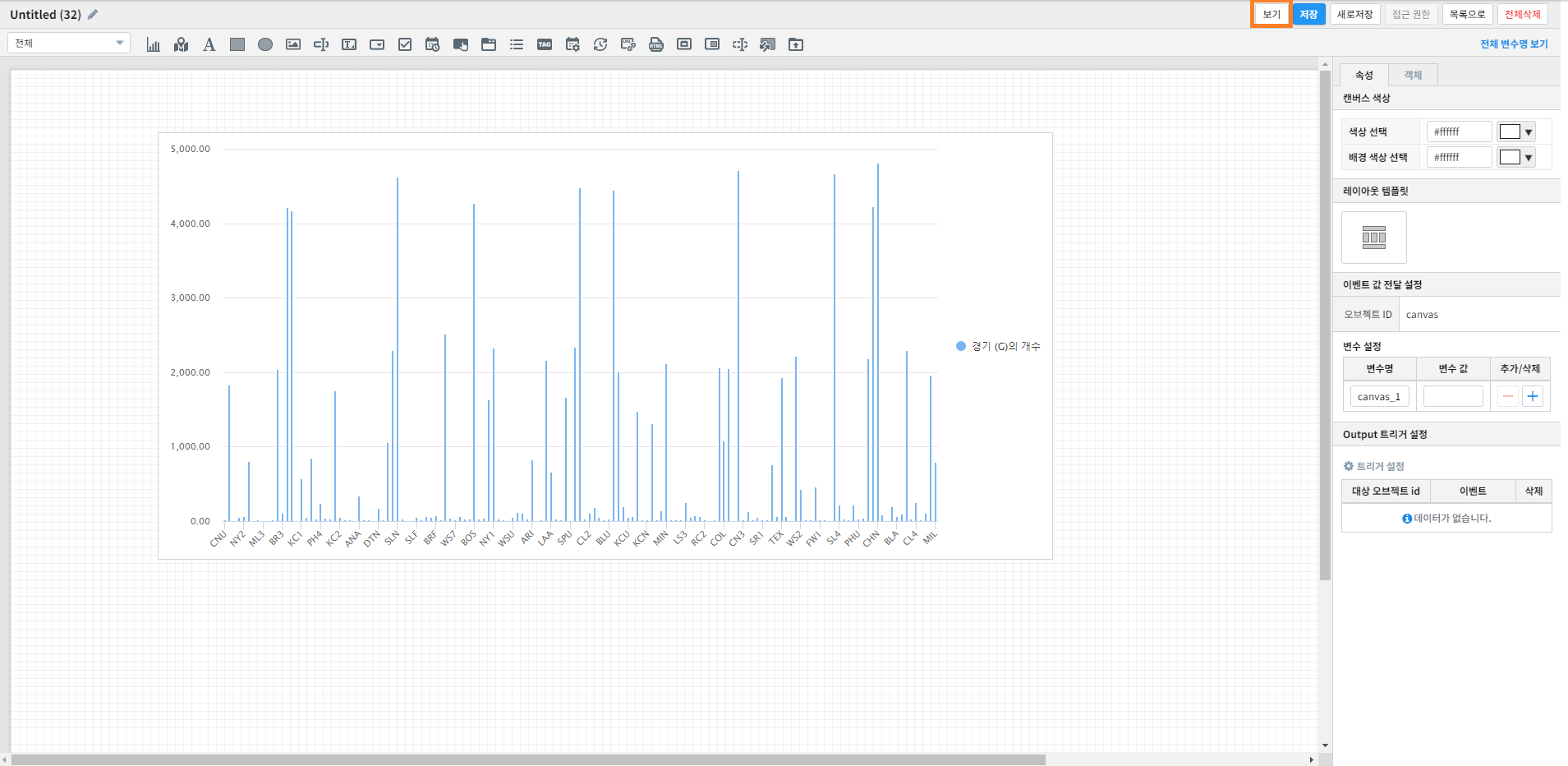
Task: Add variable with the plus button
Action: click(1533, 396)
